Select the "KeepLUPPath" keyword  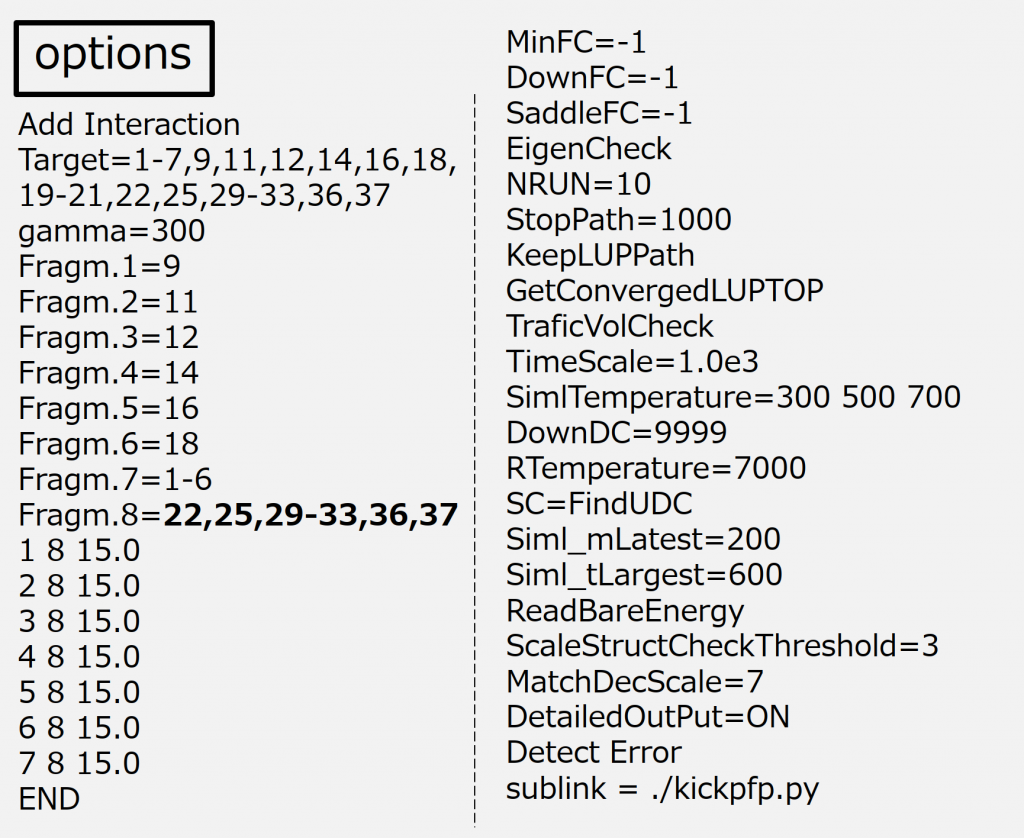[x=600, y=255]
